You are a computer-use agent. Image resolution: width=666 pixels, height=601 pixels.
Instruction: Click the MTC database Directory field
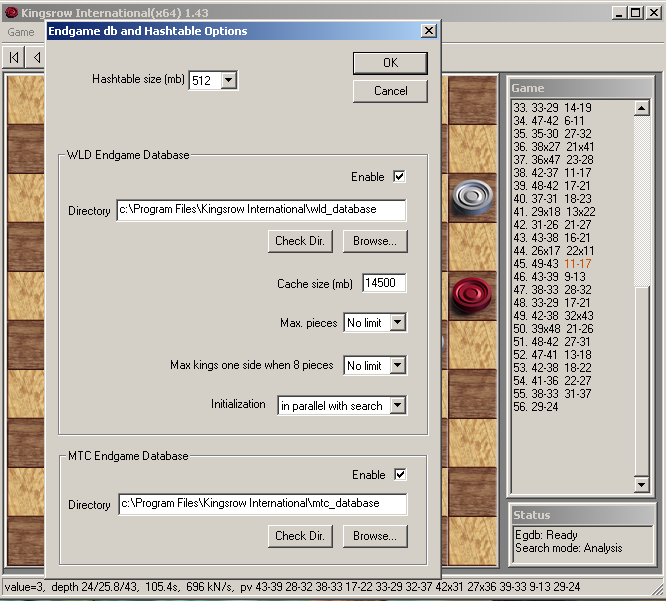pos(262,504)
